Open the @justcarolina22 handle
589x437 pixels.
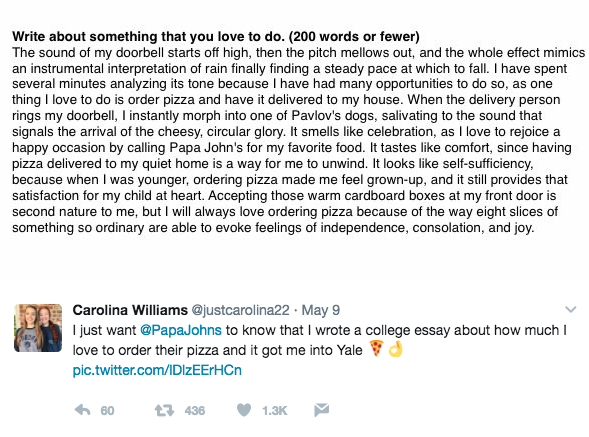click(240, 310)
